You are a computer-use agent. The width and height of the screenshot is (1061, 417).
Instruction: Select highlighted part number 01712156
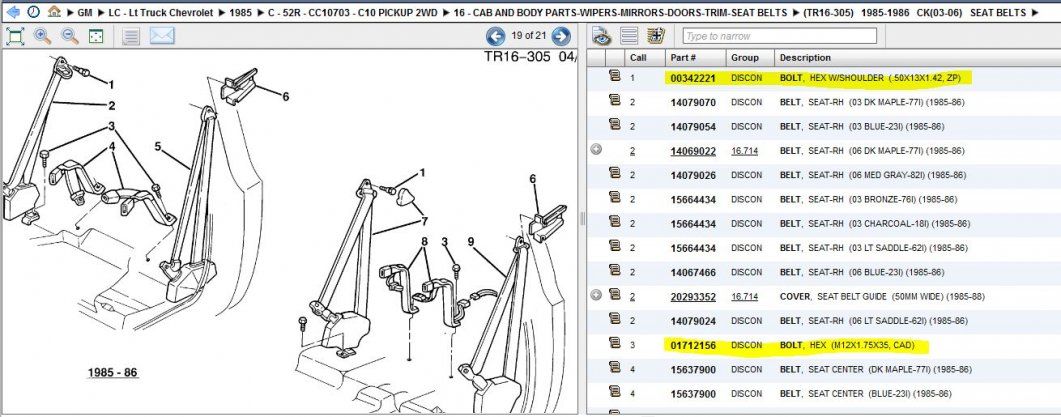(693, 345)
